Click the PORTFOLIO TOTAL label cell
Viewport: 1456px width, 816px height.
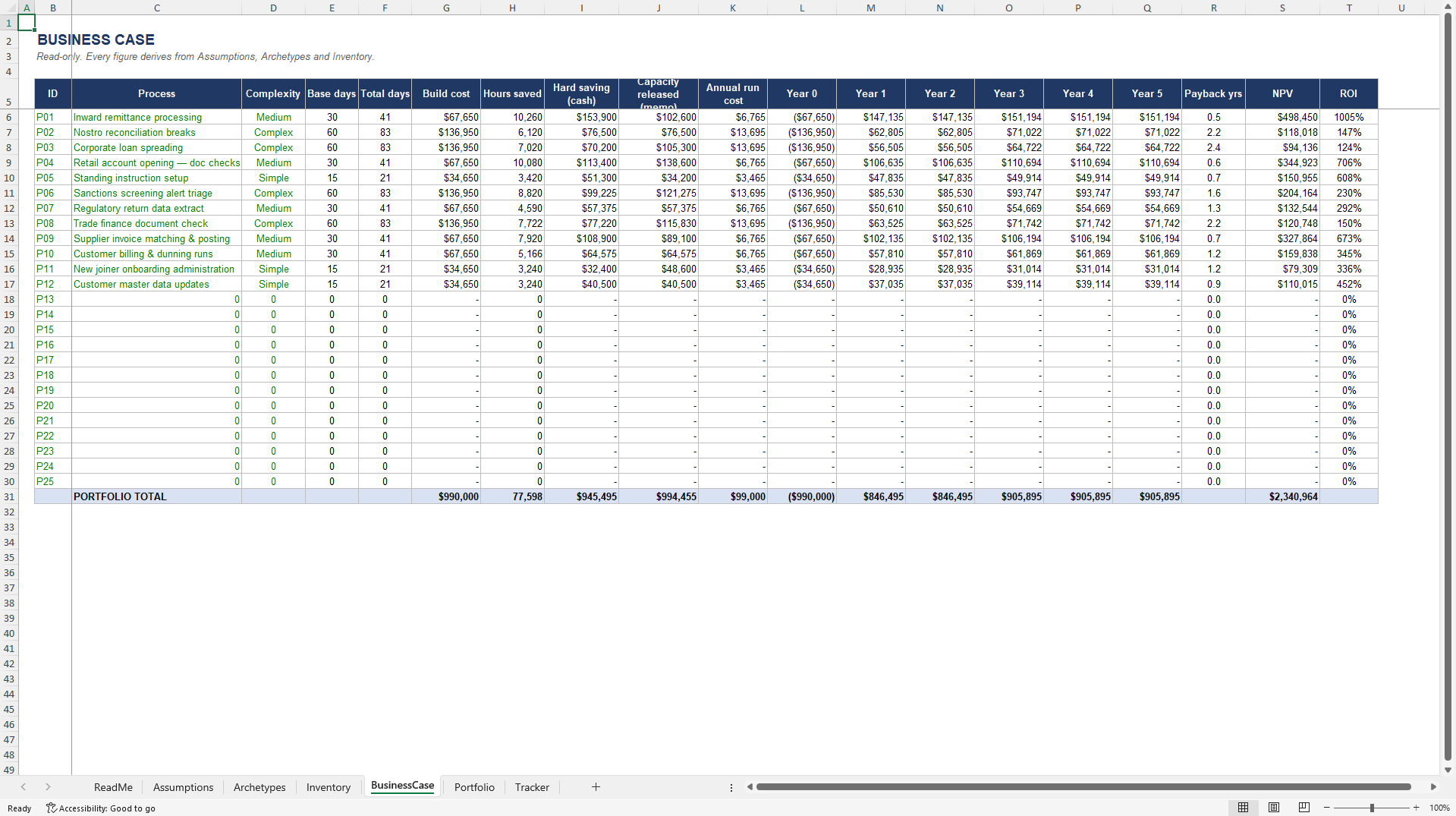[156, 496]
